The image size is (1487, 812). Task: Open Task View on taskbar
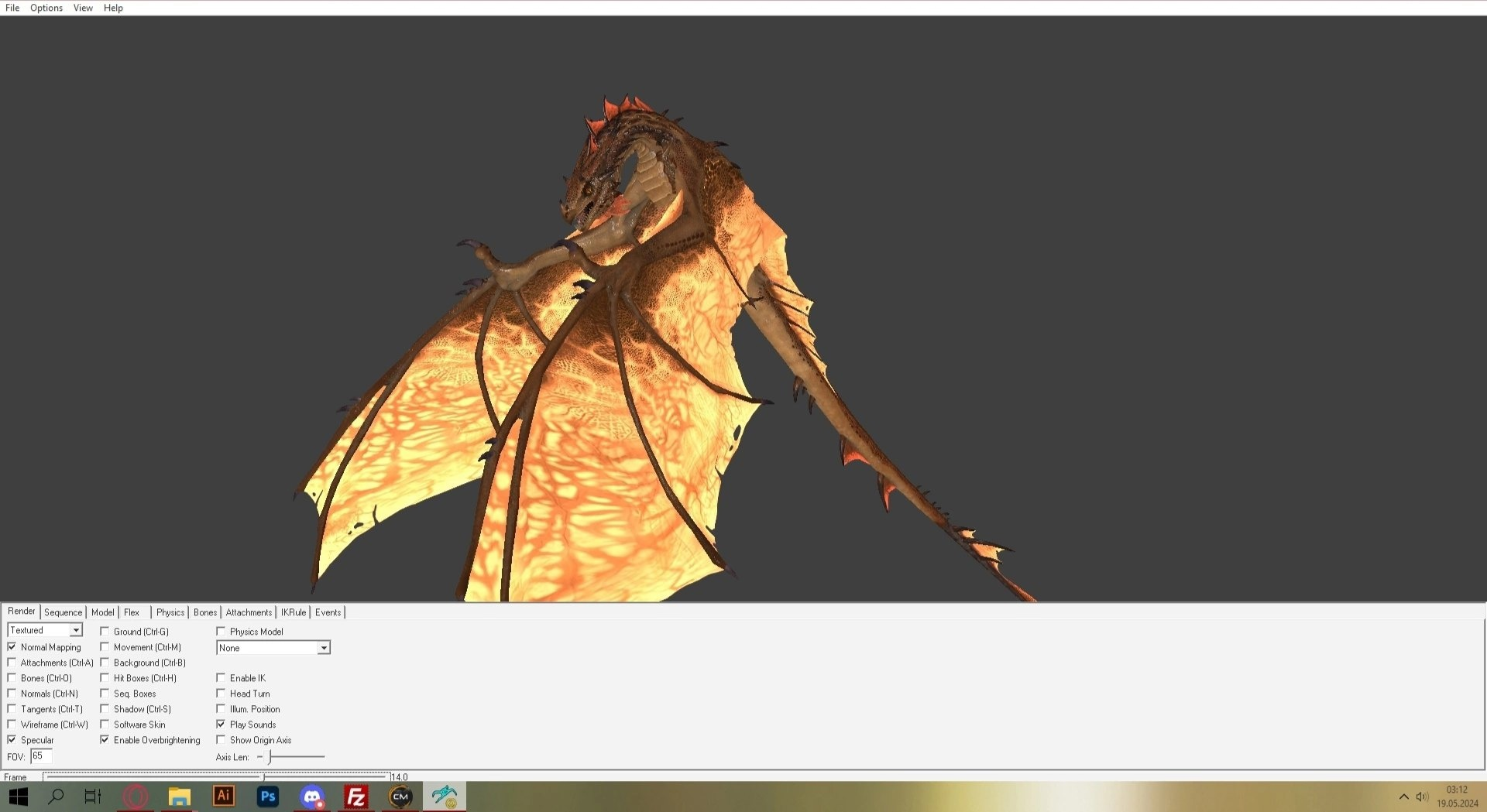93,796
